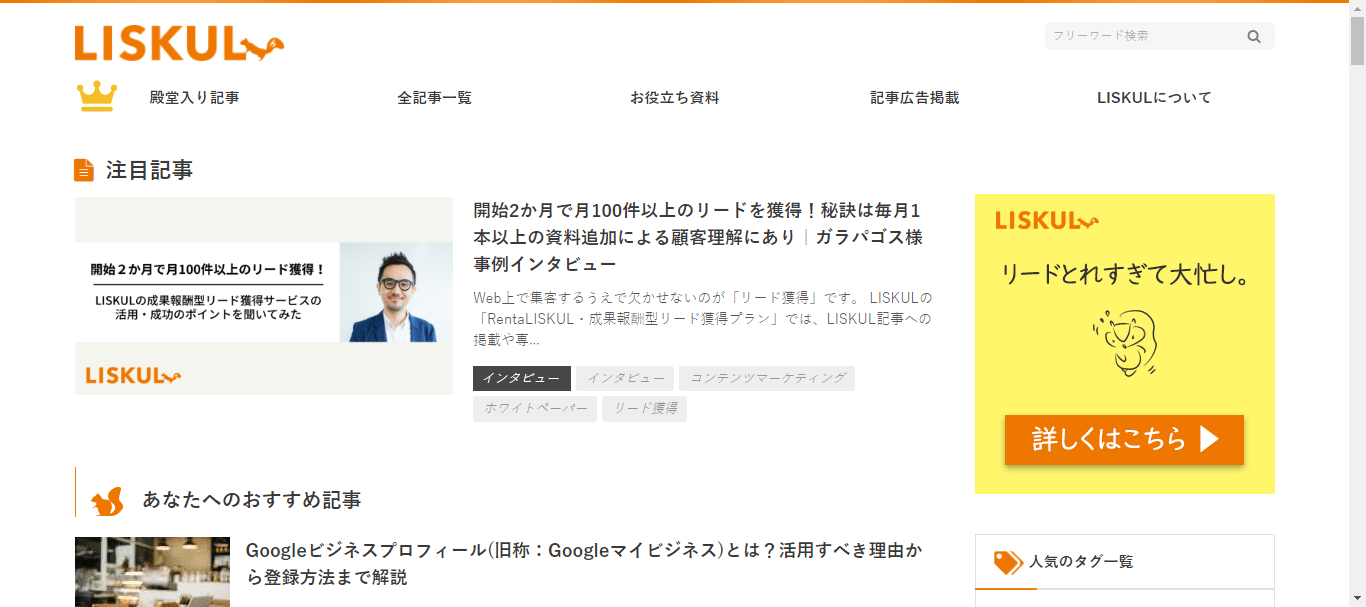Click the リードとれすぎて大忙し banner text
Screen dimensions: 1366x607
pos(1125,275)
